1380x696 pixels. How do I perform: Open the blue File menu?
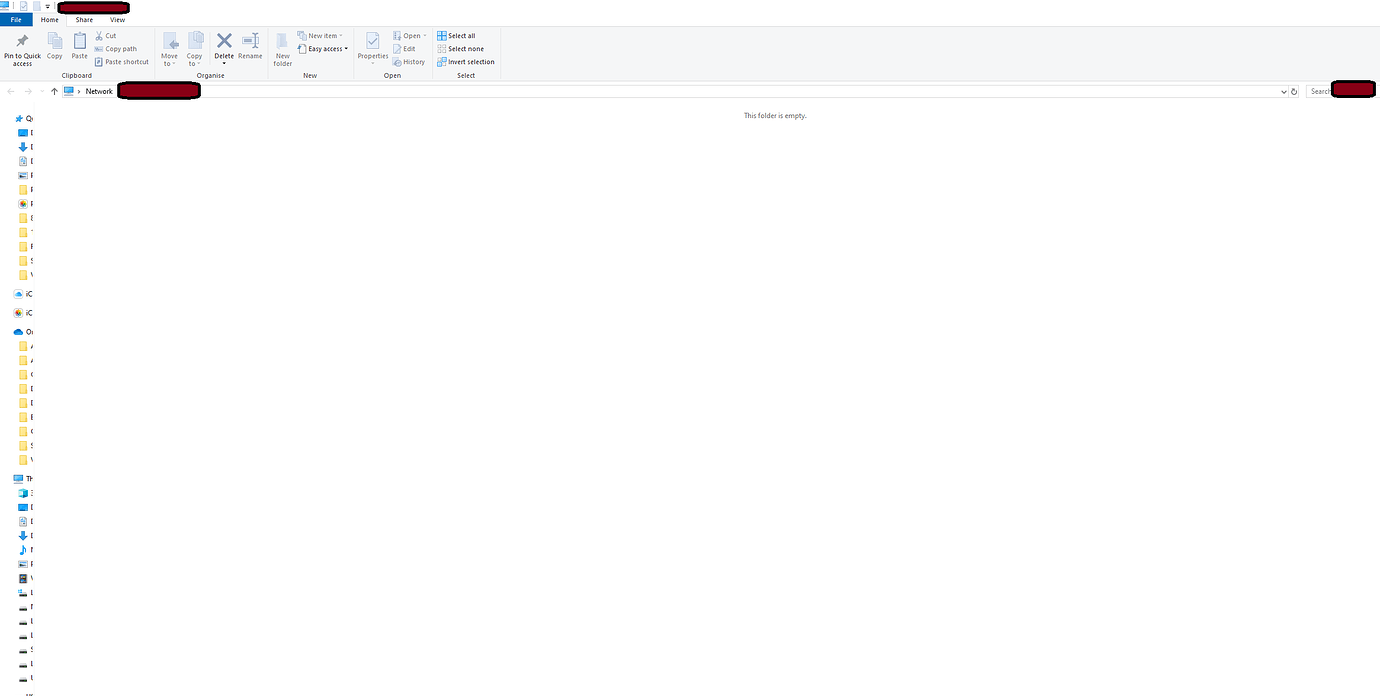click(x=16, y=20)
